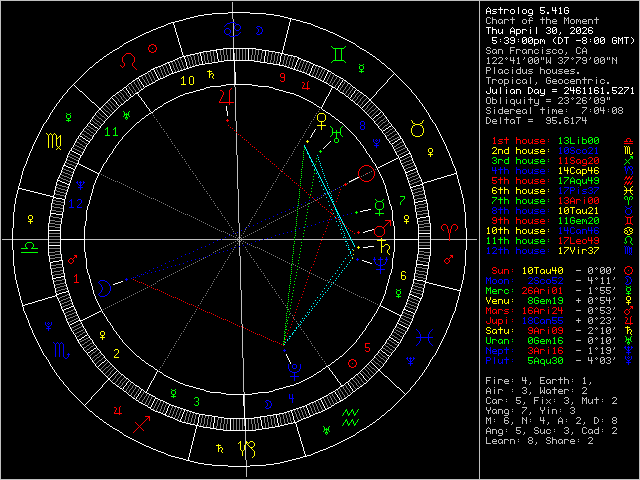Click the 'DeltaT = 95.6174' line
This screenshot has height=480, width=640.
coord(536,121)
